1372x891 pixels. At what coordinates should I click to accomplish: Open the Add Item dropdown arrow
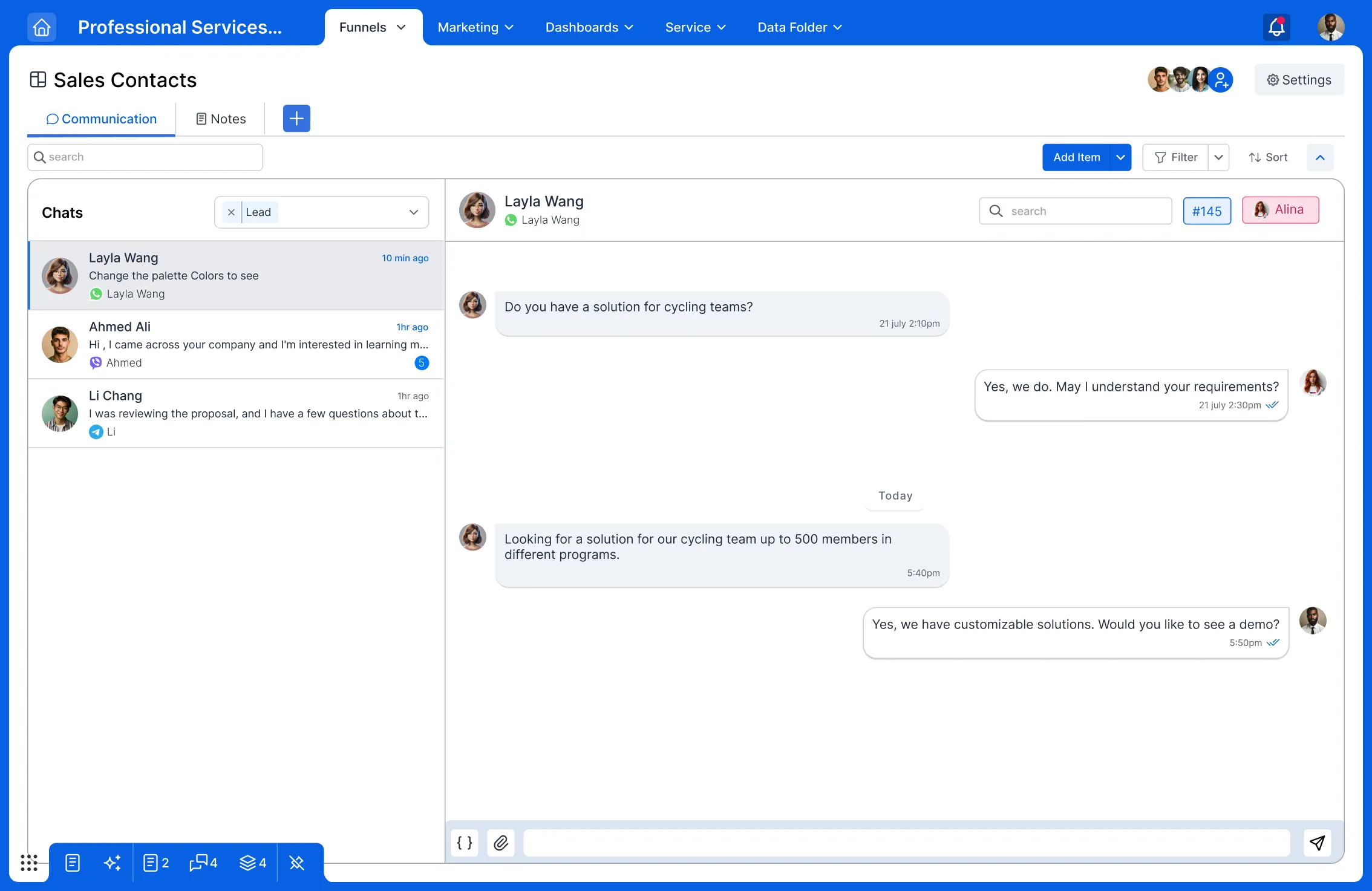point(1120,157)
